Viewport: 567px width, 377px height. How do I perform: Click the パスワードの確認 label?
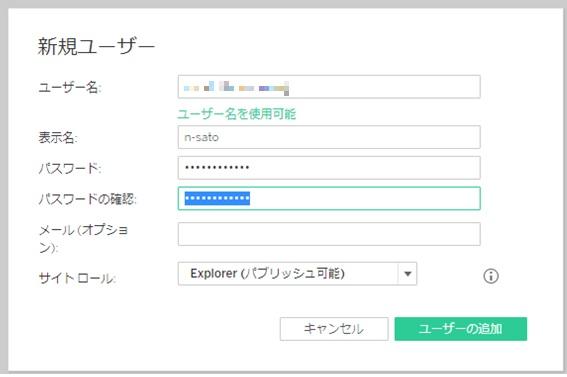click(x=88, y=198)
